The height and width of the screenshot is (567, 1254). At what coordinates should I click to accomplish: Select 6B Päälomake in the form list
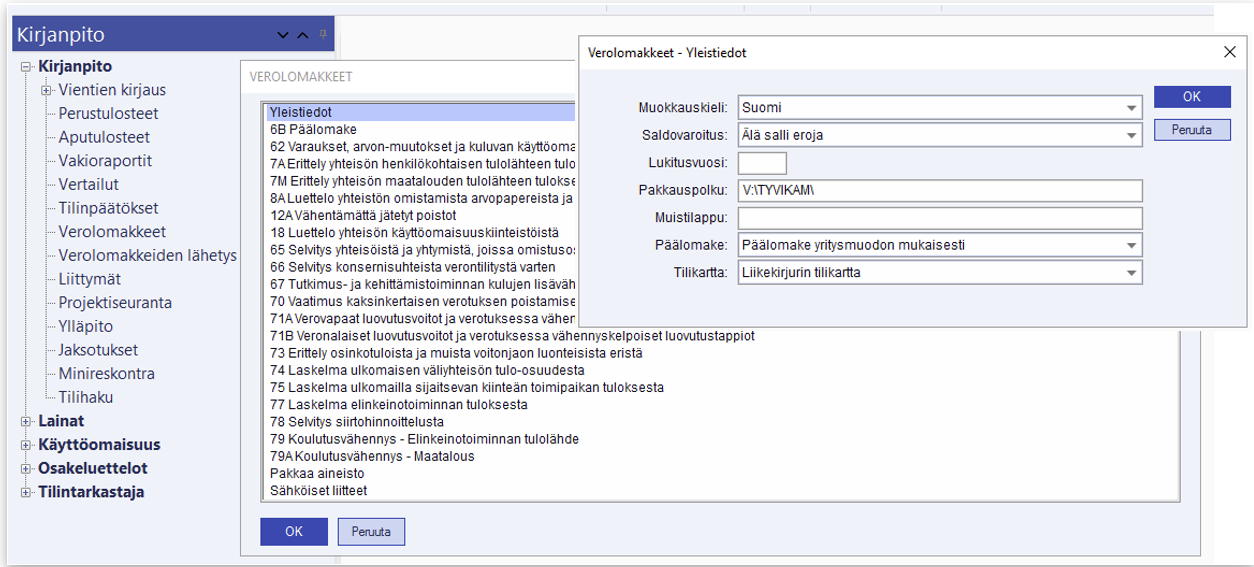pyautogui.click(x=313, y=129)
